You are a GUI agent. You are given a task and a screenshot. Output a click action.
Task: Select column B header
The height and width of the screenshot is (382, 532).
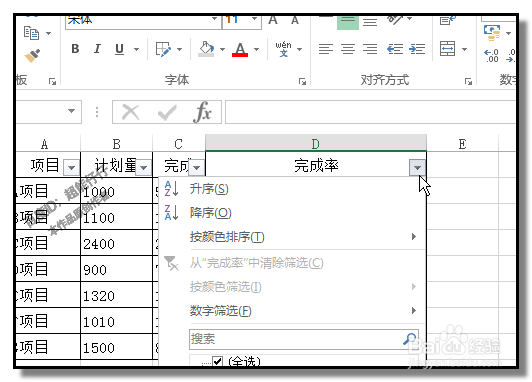point(116,144)
